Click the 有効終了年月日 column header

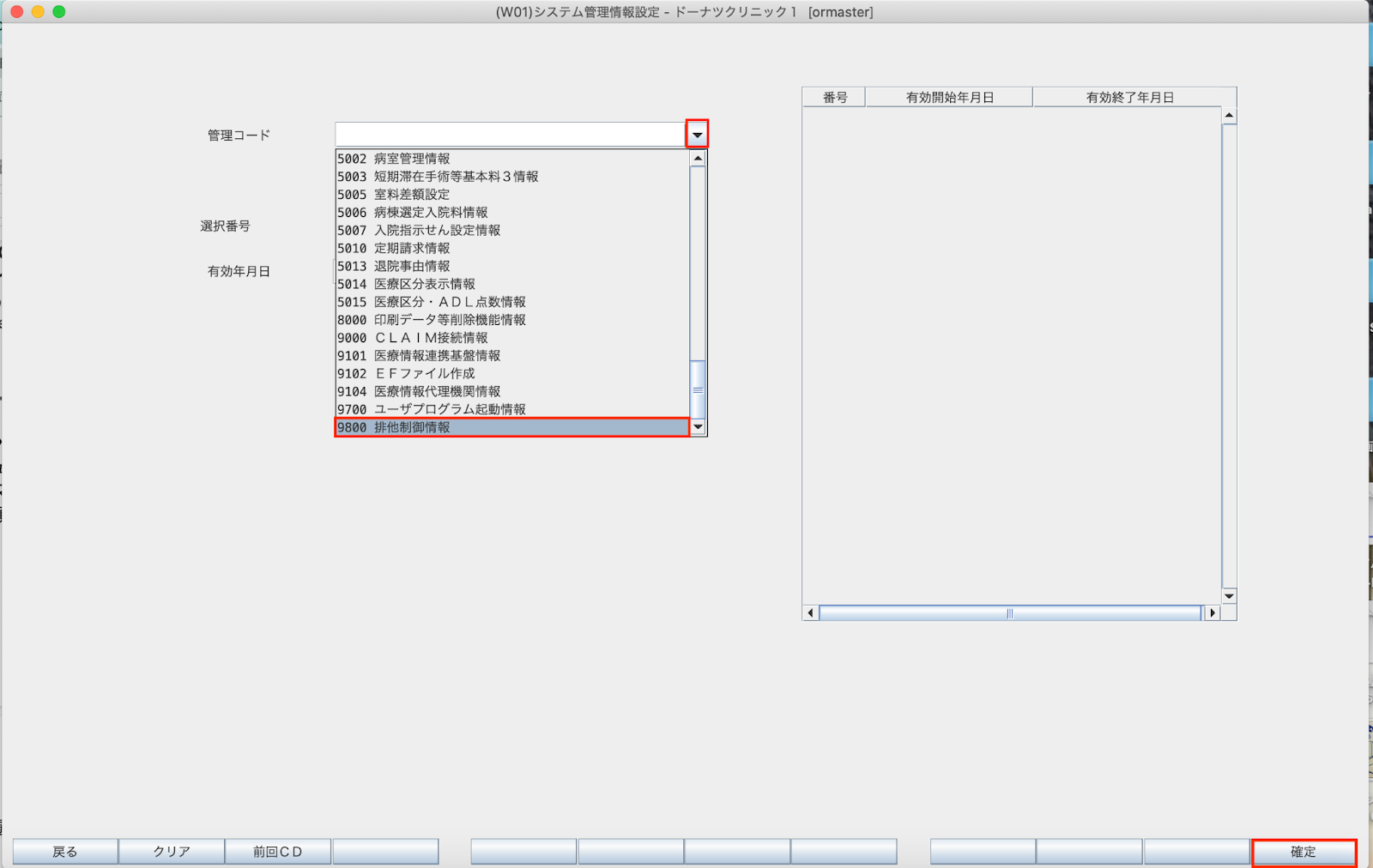(1129, 98)
